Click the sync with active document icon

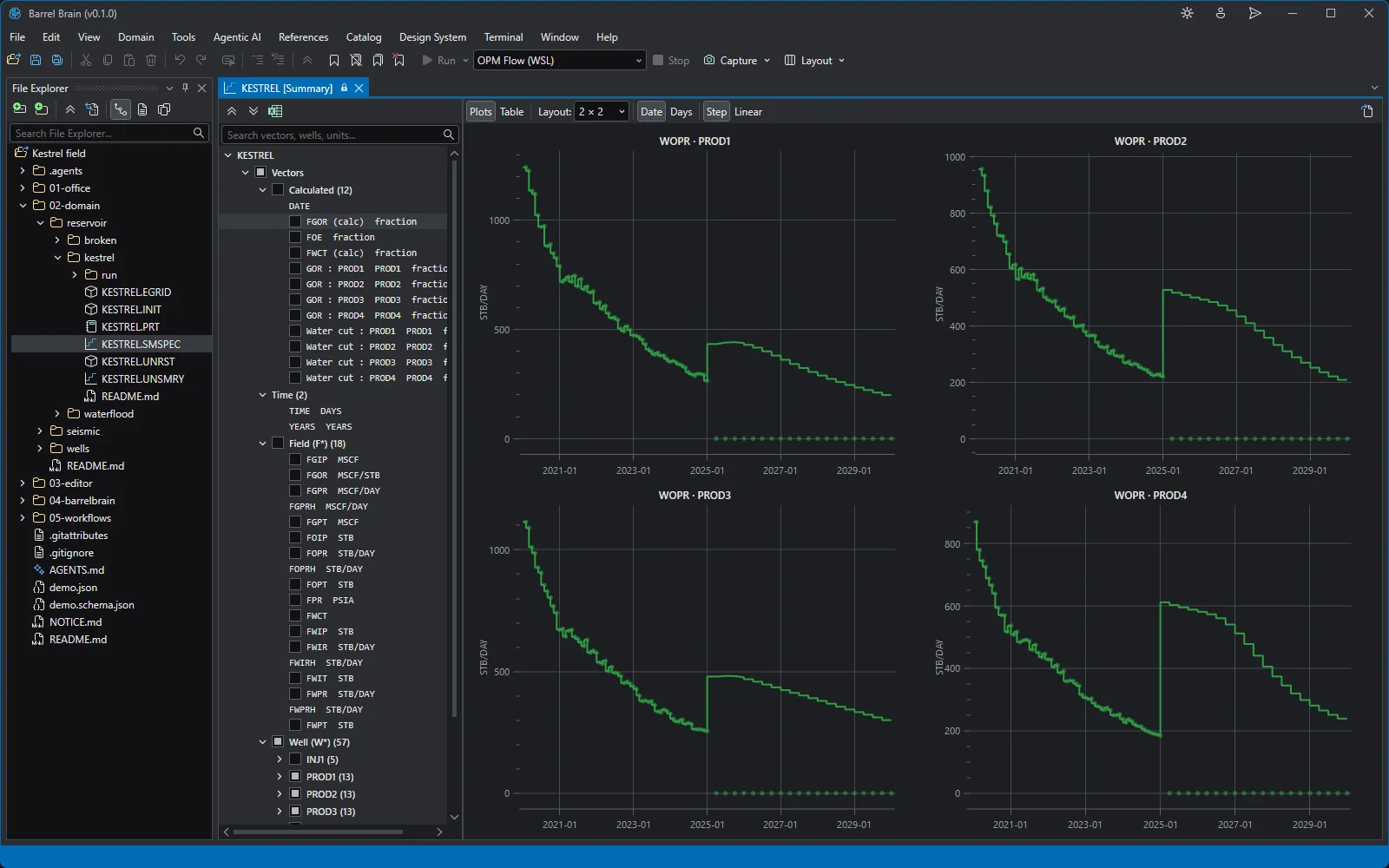(x=92, y=109)
